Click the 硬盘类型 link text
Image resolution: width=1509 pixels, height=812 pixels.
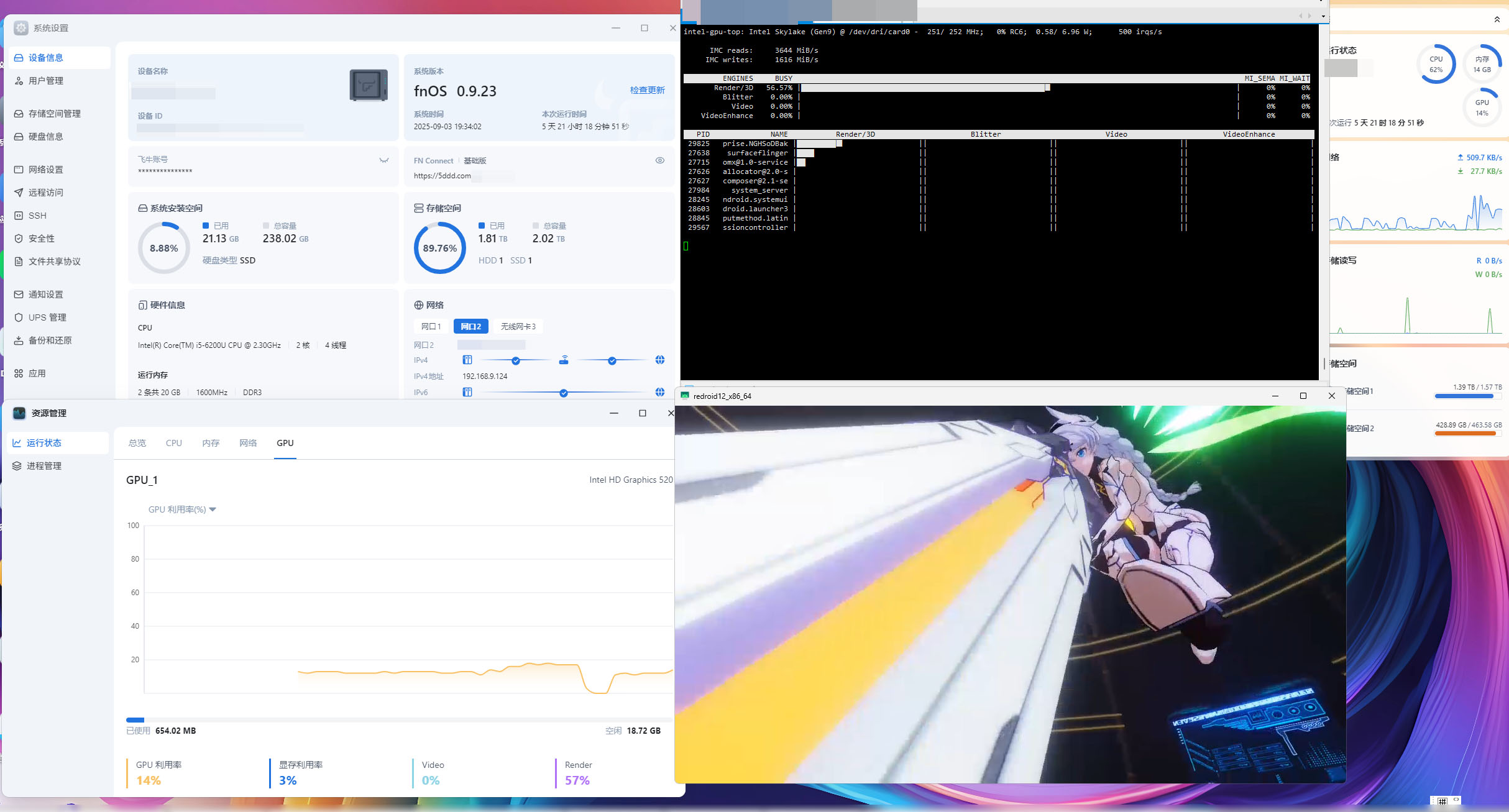[219, 260]
